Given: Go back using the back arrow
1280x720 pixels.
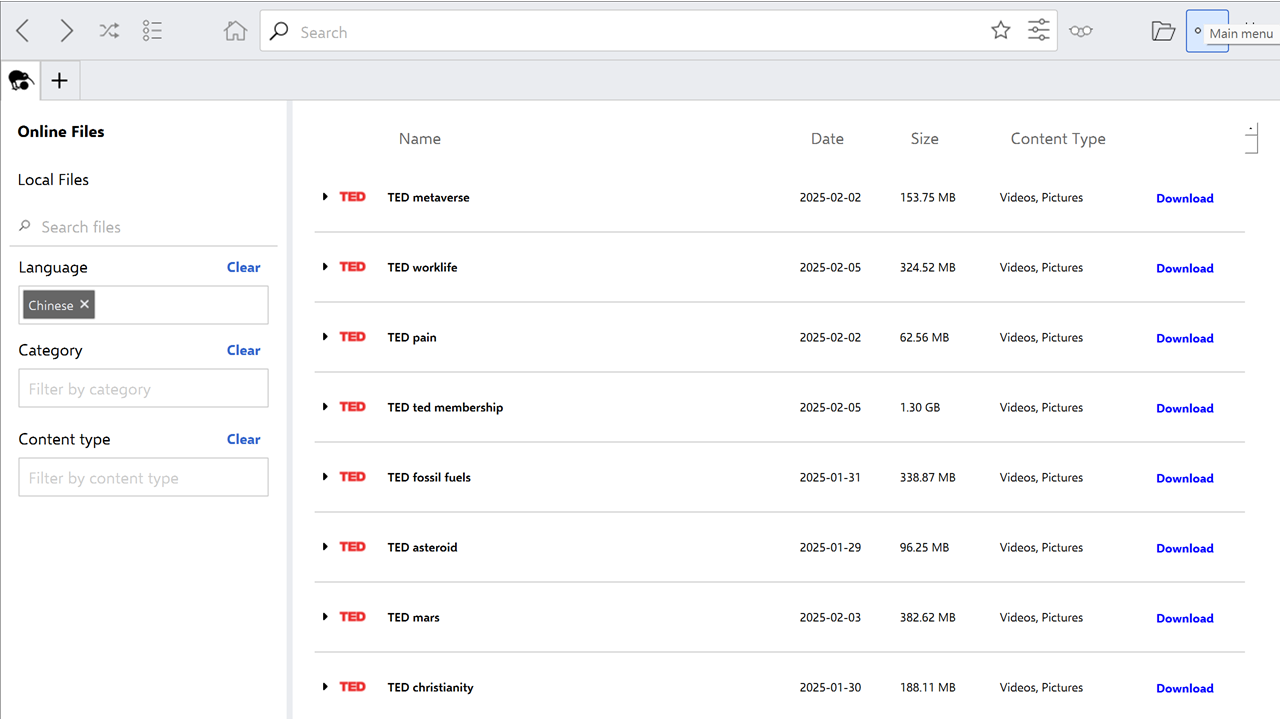Looking at the screenshot, I should click(23, 31).
